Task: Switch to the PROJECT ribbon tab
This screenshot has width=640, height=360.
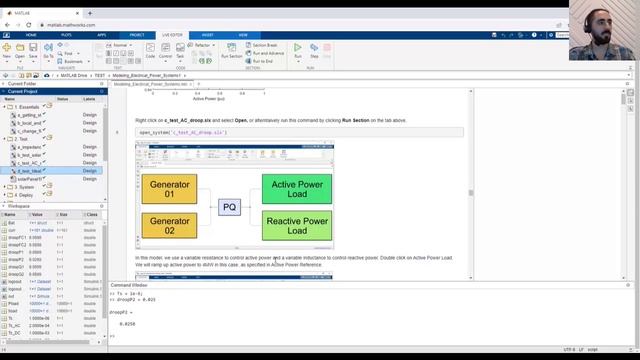Action: (x=137, y=35)
